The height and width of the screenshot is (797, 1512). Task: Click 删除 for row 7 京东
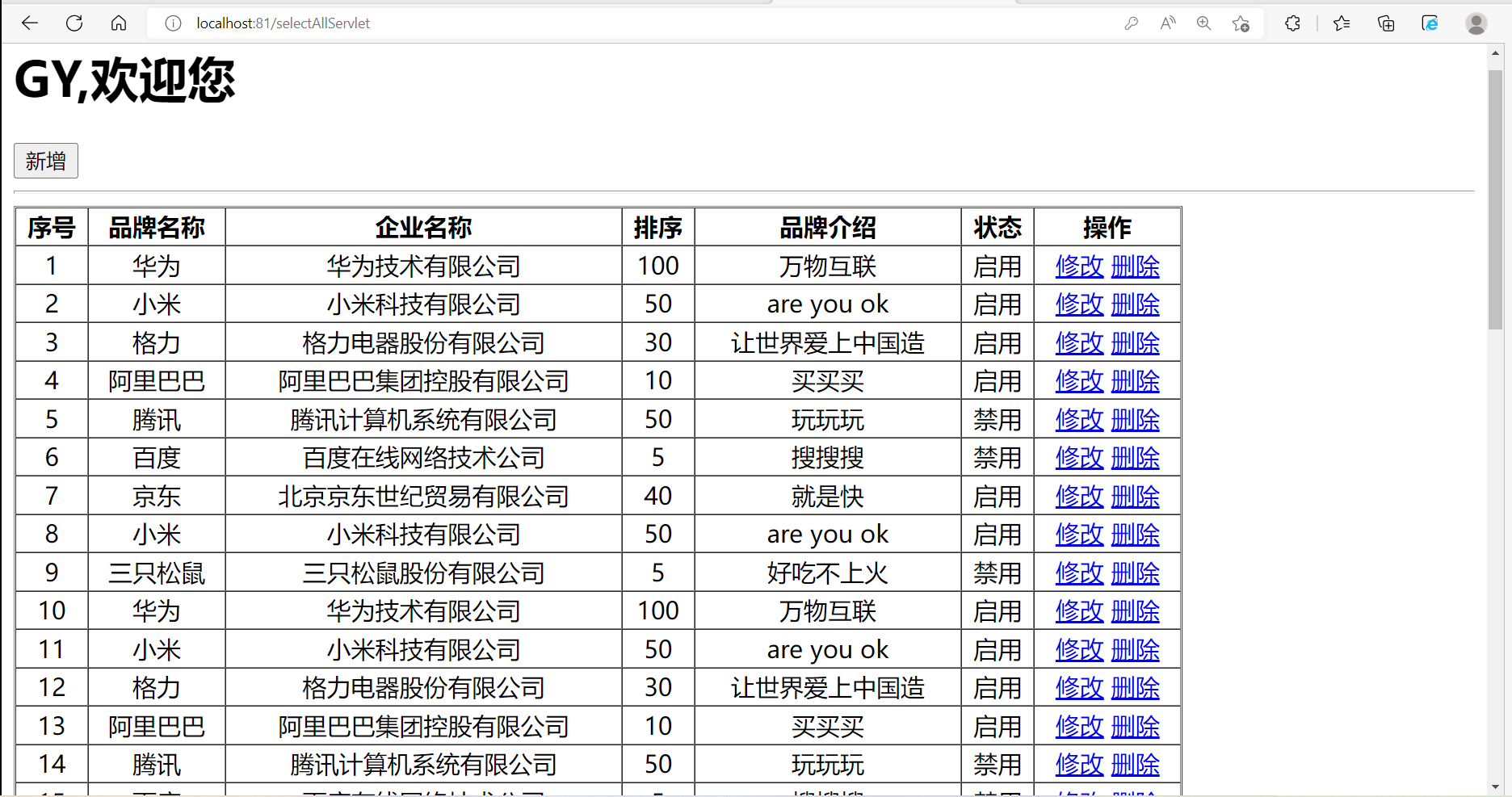pyautogui.click(x=1136, y=496)
